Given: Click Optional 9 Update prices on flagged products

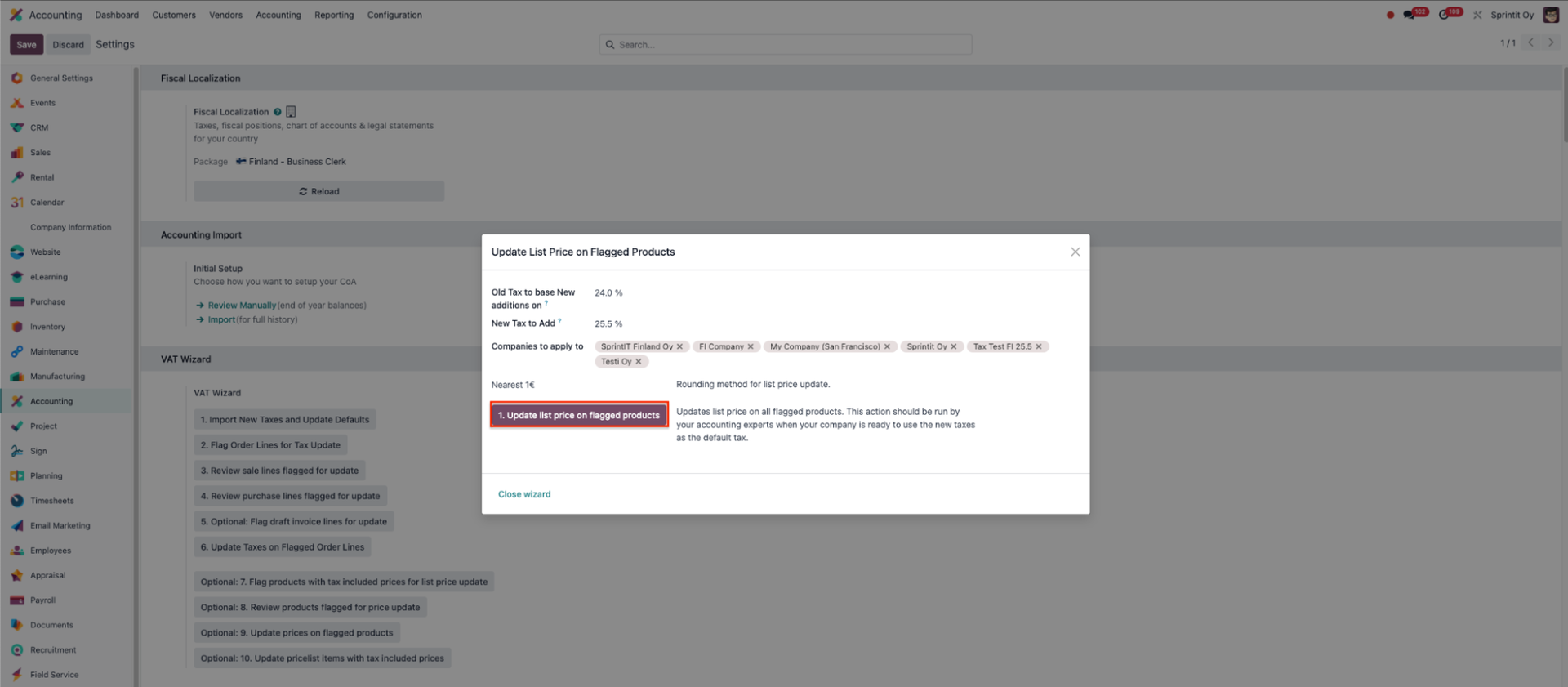Looking at the screenshot, I should click(x=297, y=633).
